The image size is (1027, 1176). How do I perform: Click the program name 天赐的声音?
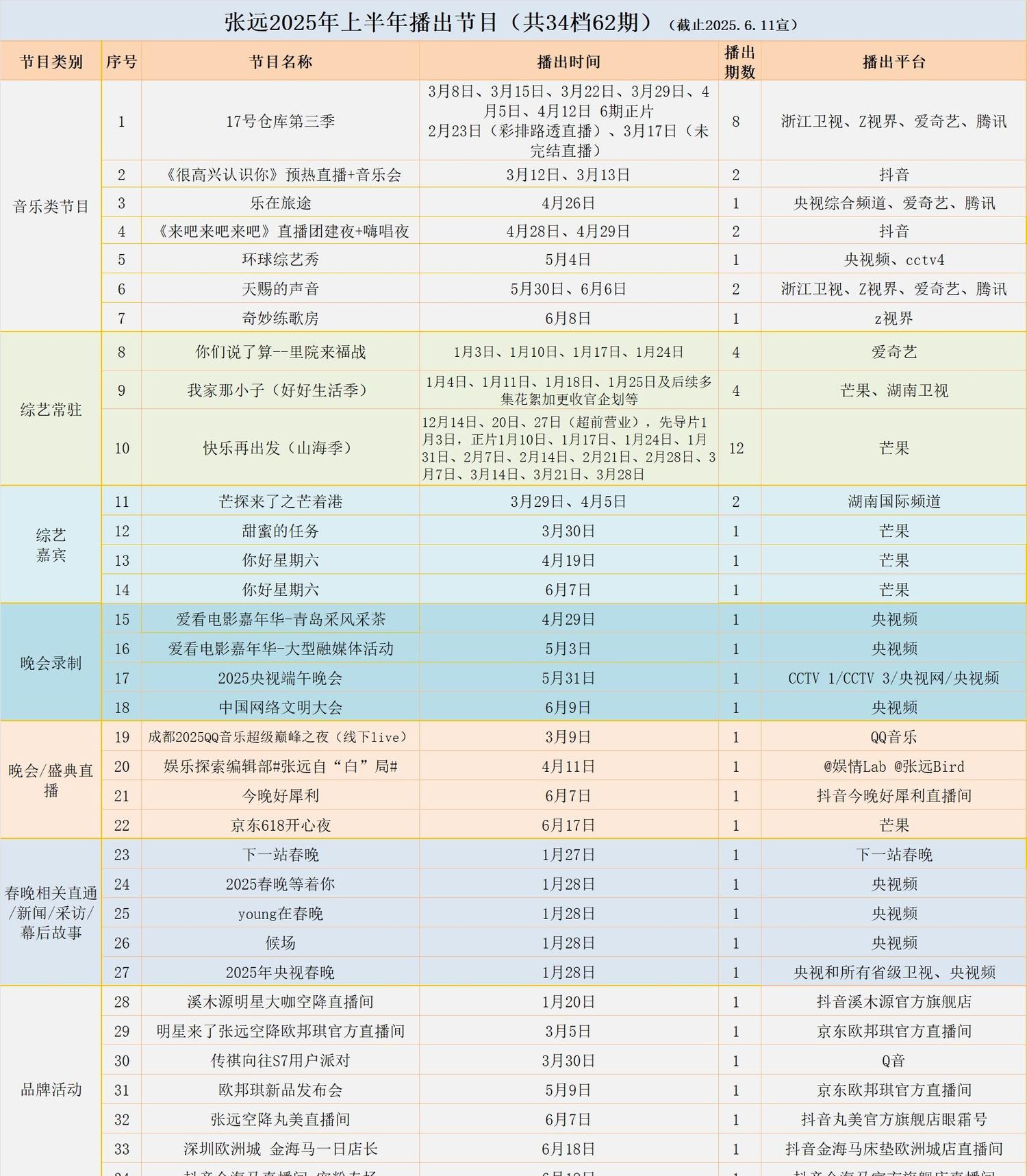281,288
